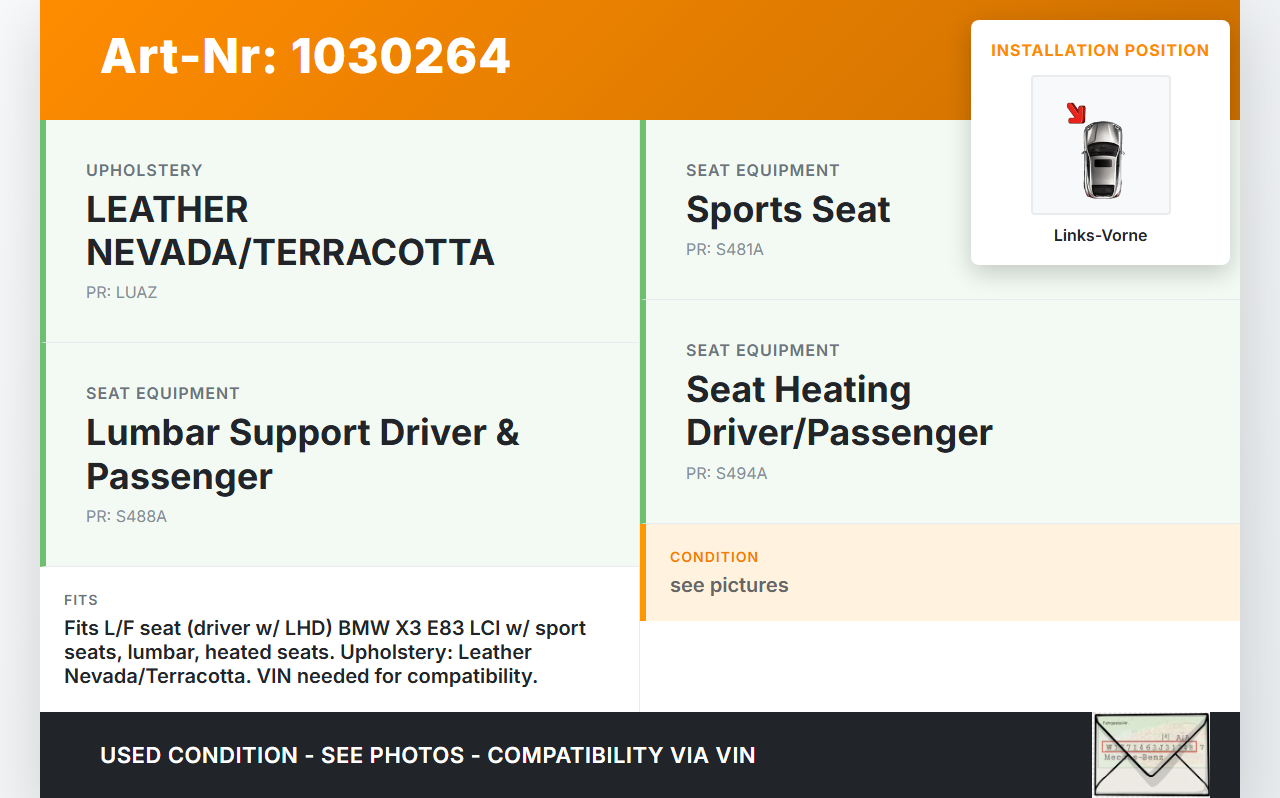Click the red arrow on the car diagram
This screenshot has height=798, width=1280.
pyautogui.click(x=1076, y=113)
